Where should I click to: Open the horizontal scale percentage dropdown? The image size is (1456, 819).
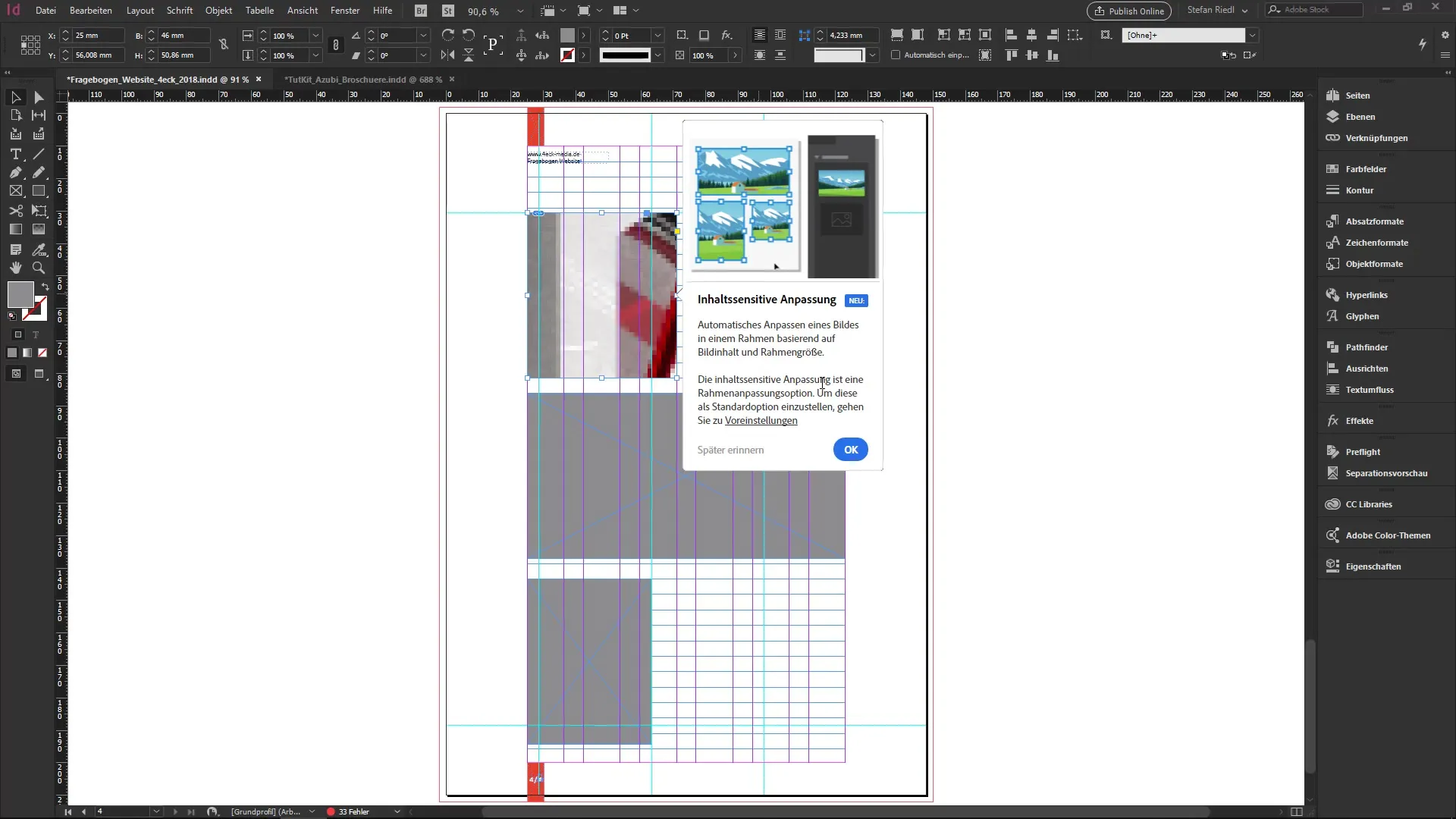coord(315,36)
